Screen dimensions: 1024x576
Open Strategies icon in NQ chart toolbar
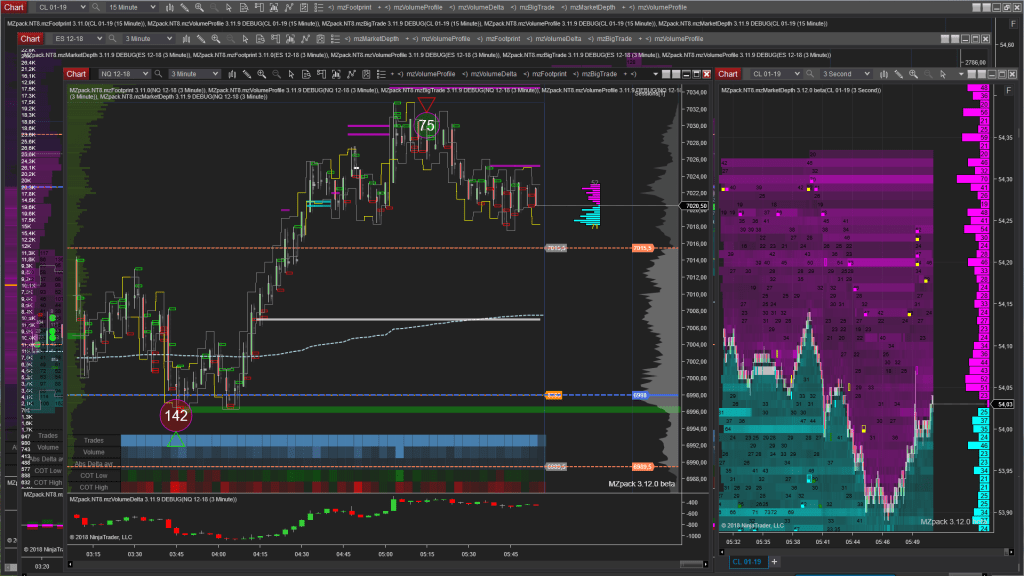351,74
